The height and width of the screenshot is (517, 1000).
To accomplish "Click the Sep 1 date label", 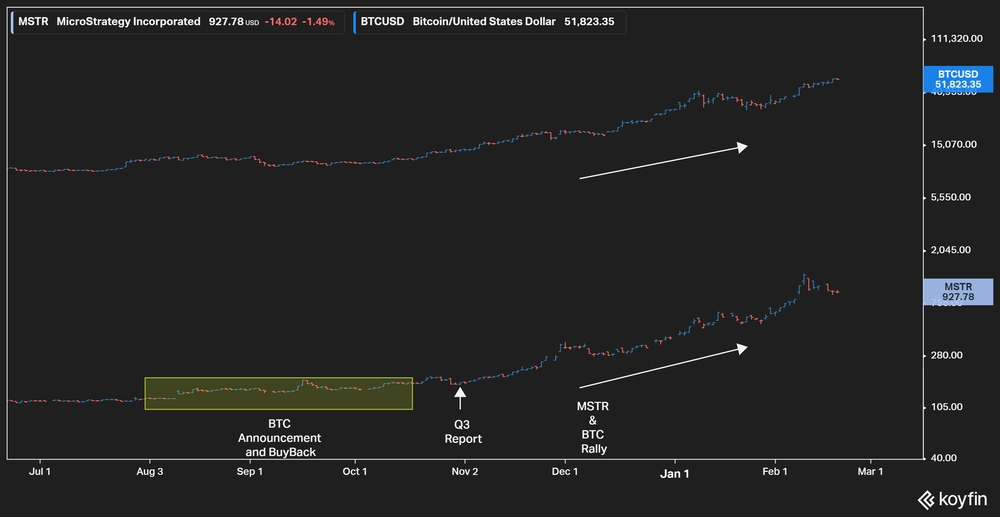I will [x=249, y=472].
